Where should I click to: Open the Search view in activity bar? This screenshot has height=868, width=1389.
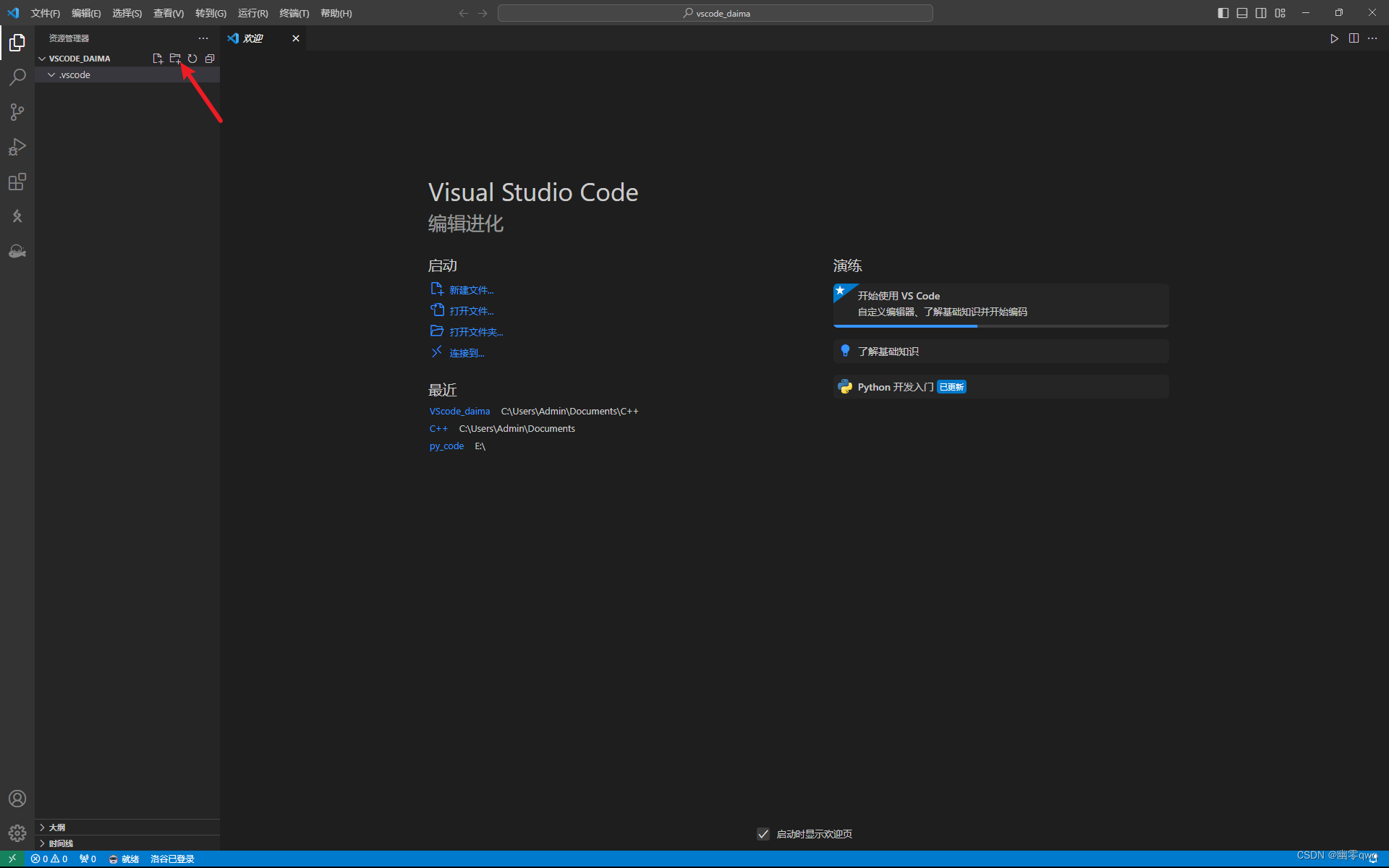click(17, 77)
